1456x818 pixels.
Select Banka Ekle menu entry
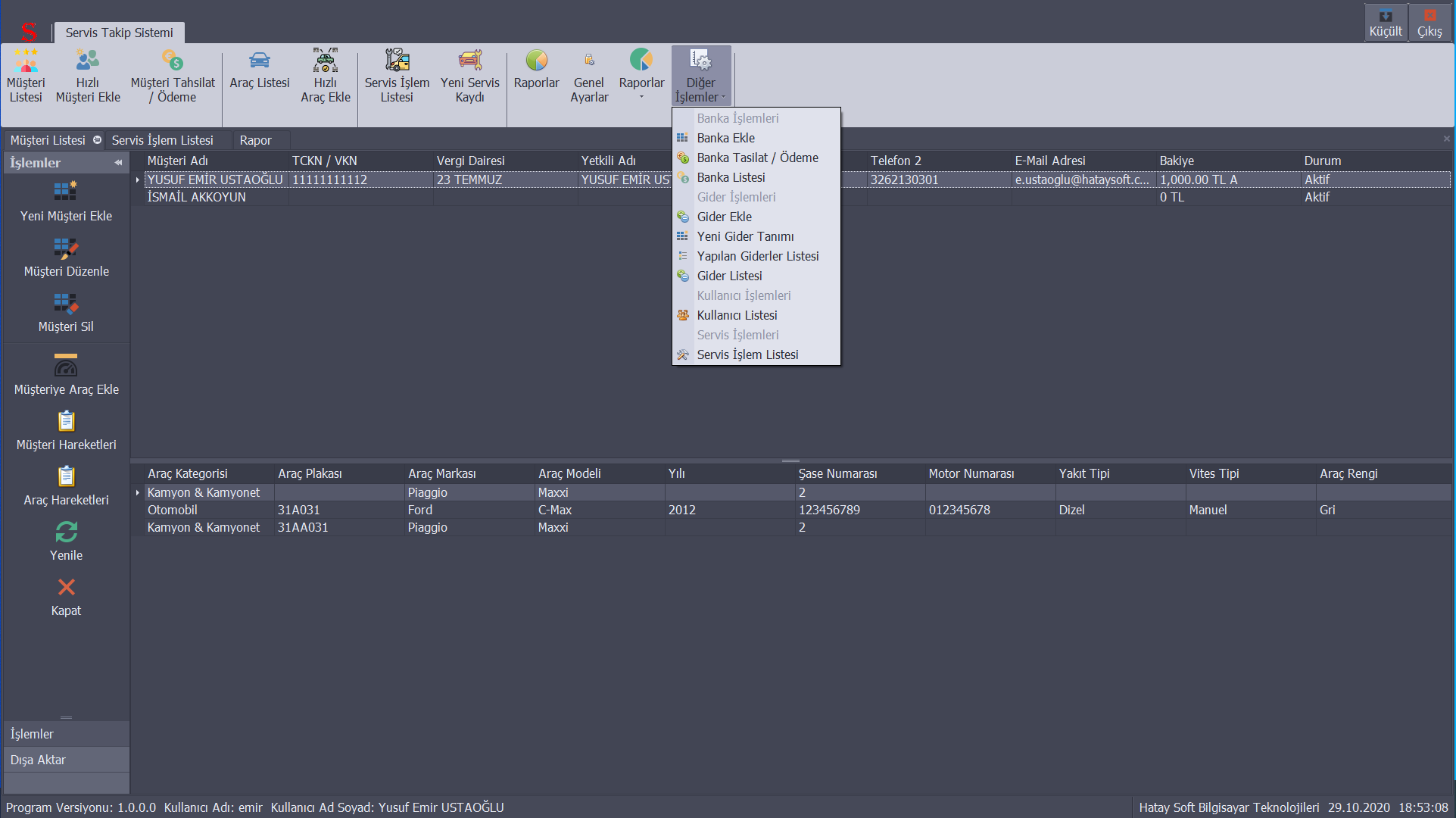point(725,138)
